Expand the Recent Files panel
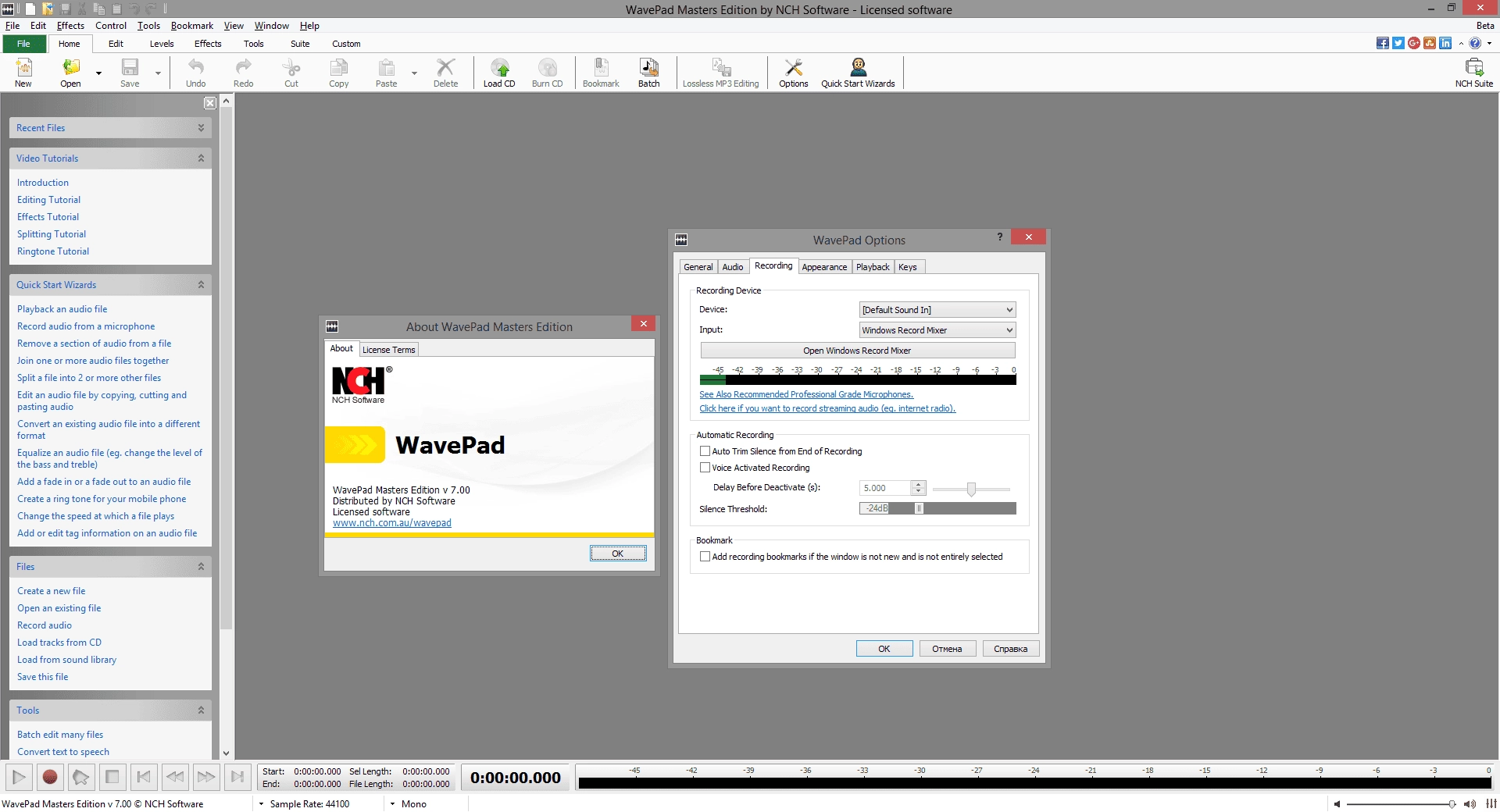This screenshot has width=1500, height=812. point(201,128)
